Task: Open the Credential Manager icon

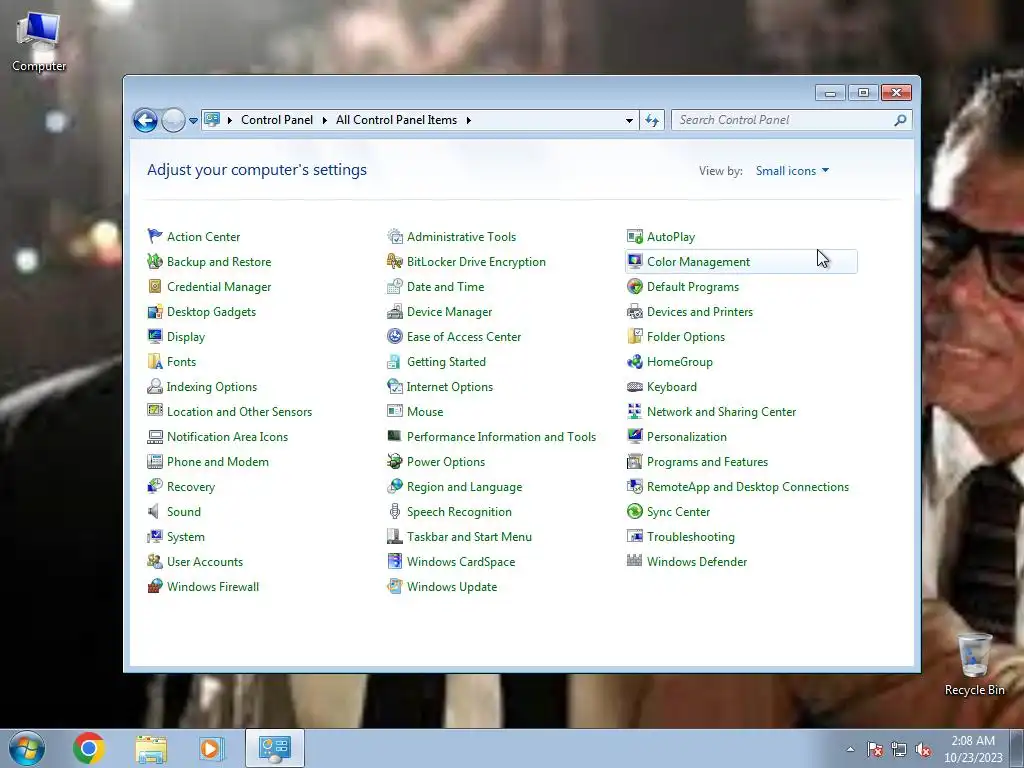Action: click(155, 286)
